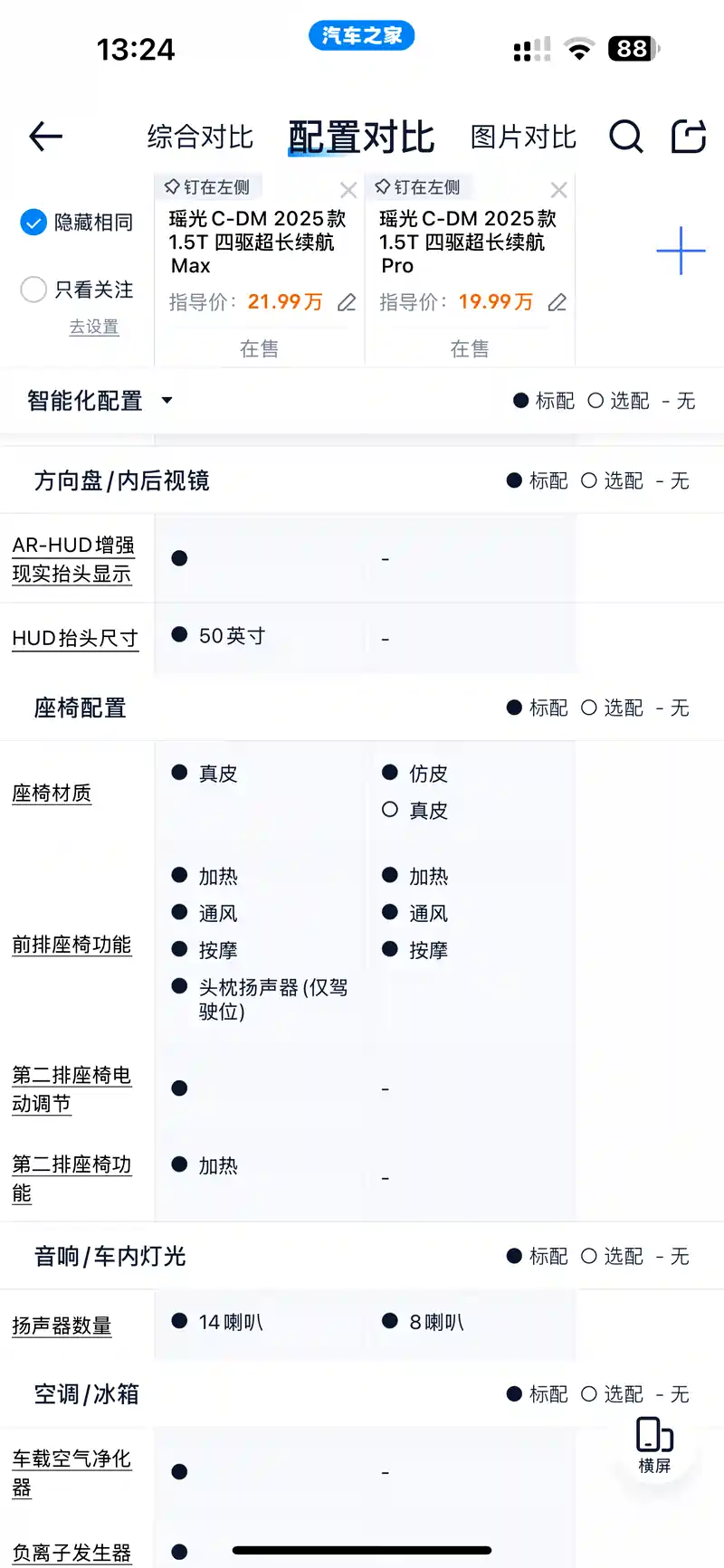This screenshot has height=1568, width=724.
Task: Open the HUD抬头尺寸 parameter explanation
Action: [x=75, y=638]
